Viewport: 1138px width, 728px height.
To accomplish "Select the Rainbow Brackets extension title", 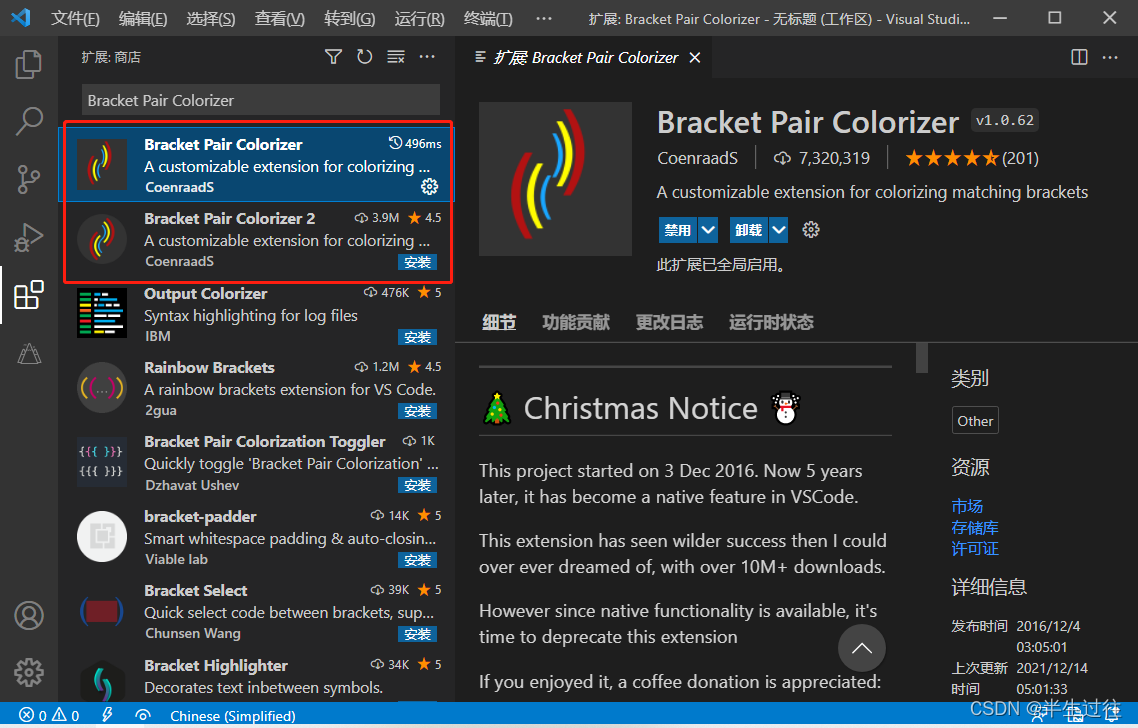I will click(209, 367).
